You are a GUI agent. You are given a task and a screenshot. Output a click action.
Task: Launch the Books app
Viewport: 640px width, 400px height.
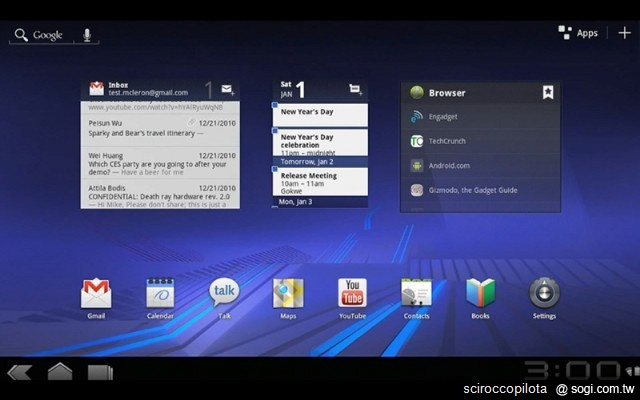click(x=480, y=298)
